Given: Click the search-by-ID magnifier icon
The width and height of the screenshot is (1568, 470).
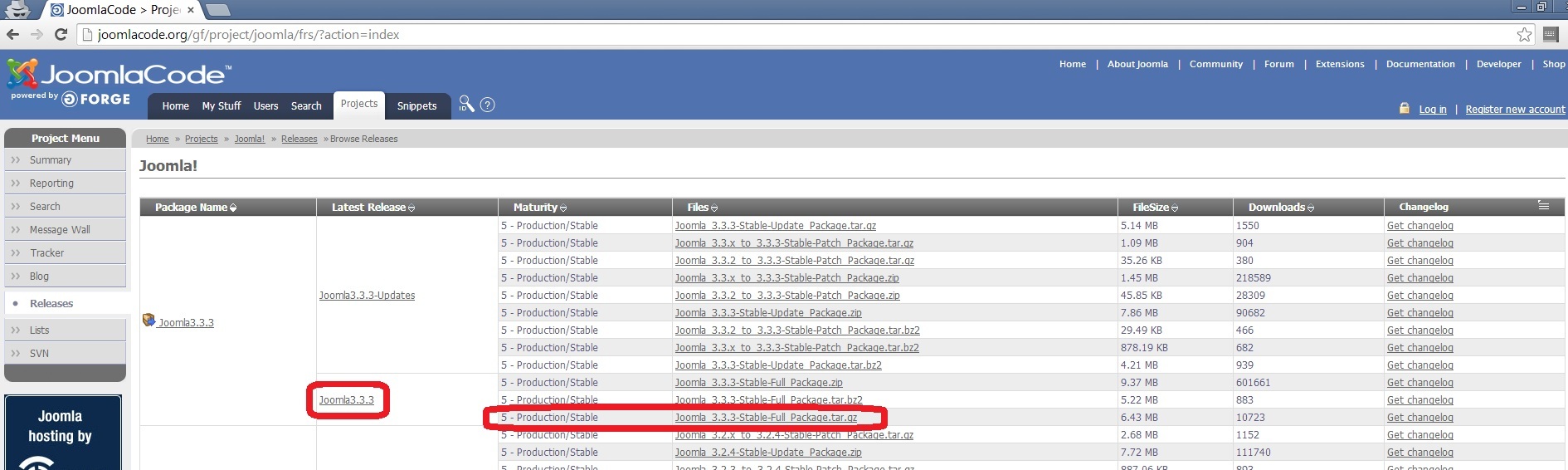Looking at the screenshot, I should (x=466, y=104).
